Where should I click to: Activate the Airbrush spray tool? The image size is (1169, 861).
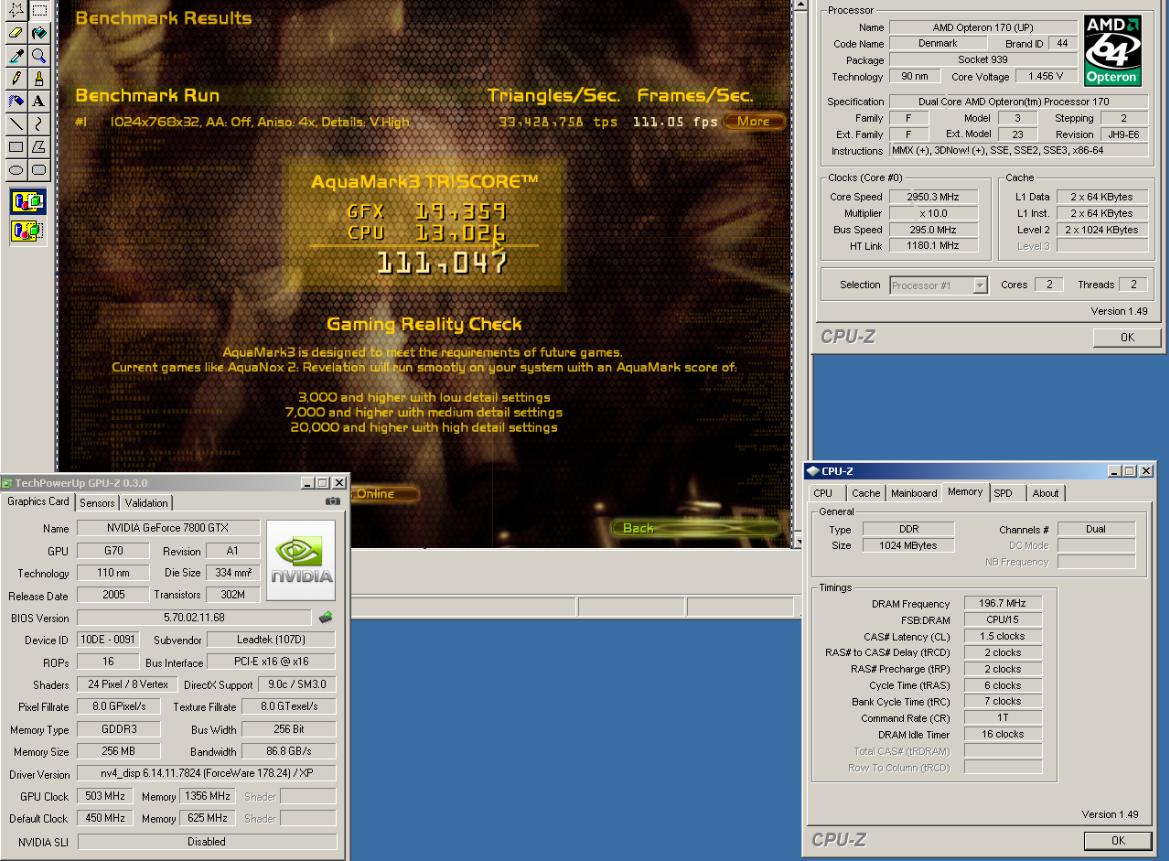tap(16, 101)
